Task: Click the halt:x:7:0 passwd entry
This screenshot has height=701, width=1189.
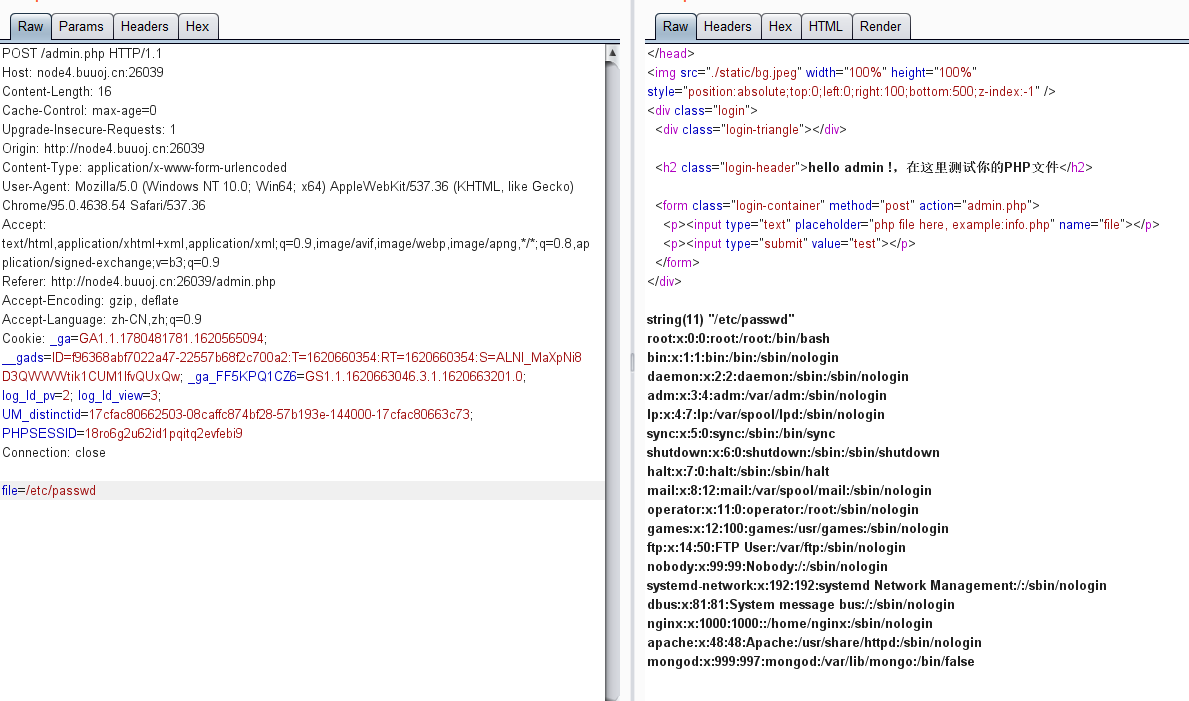Action: (738, 471)
